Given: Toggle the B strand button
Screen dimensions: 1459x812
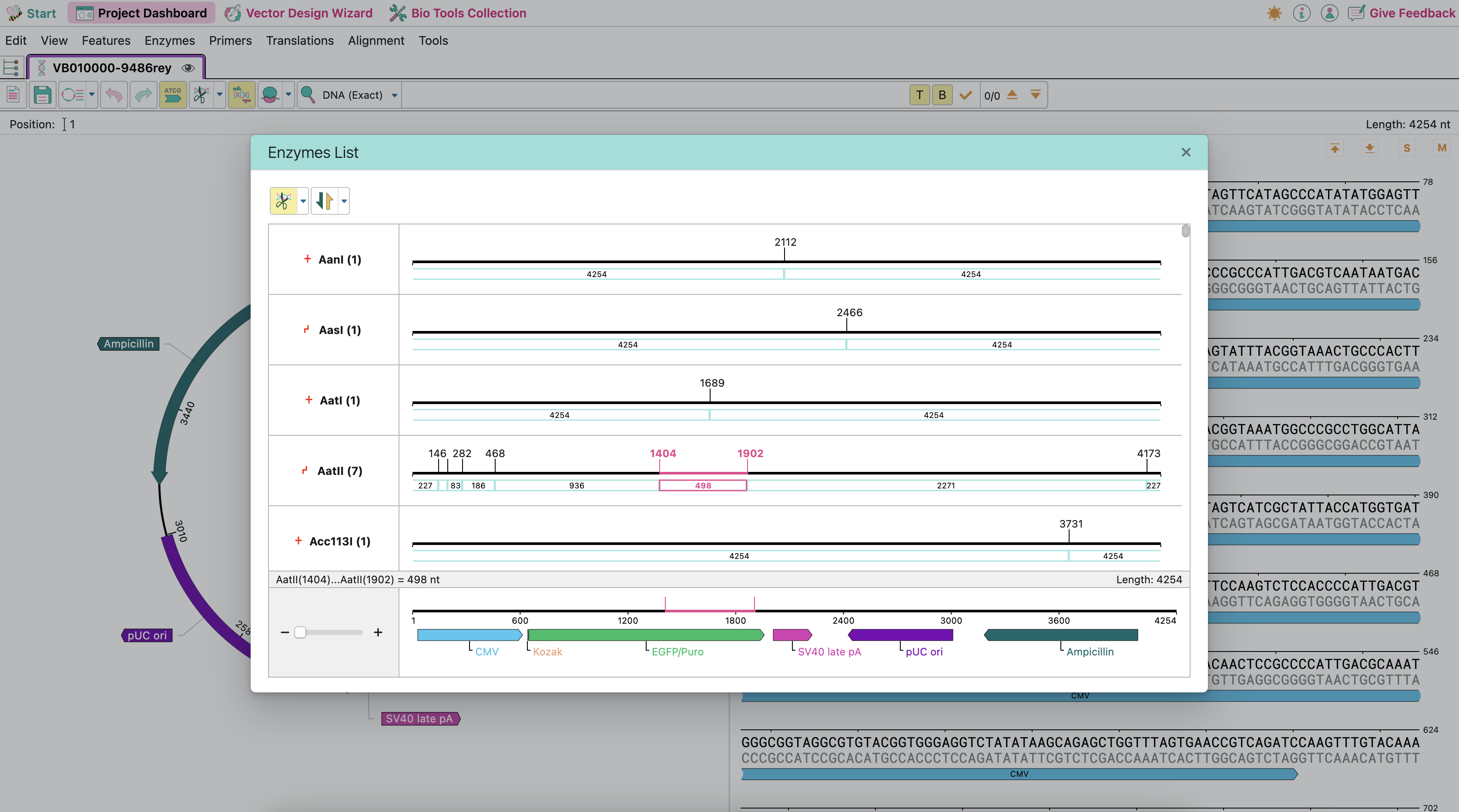Looking at the screenshot, I should tap(942, 95).
